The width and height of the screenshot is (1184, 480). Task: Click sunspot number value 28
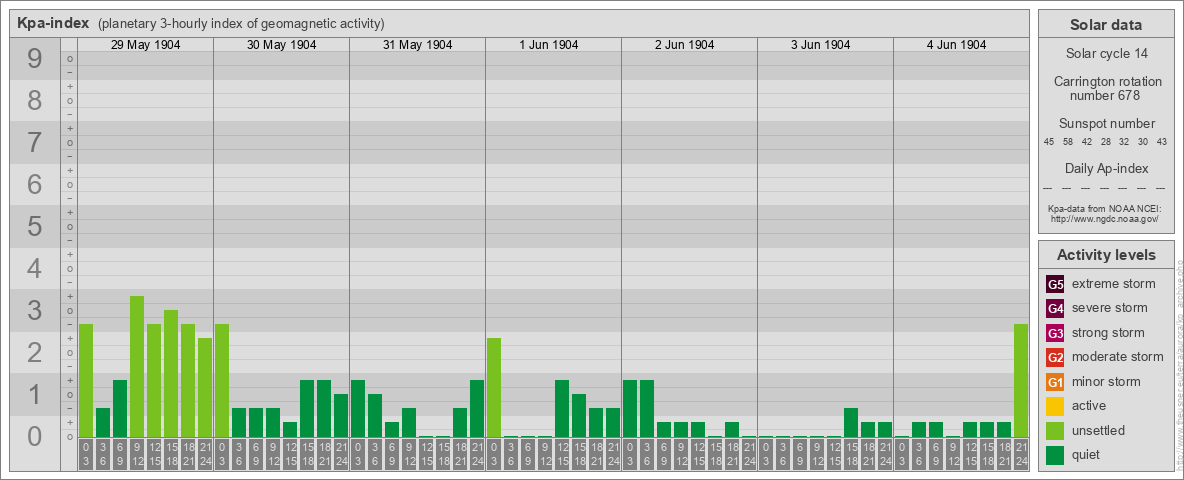tap(1105, 142)
